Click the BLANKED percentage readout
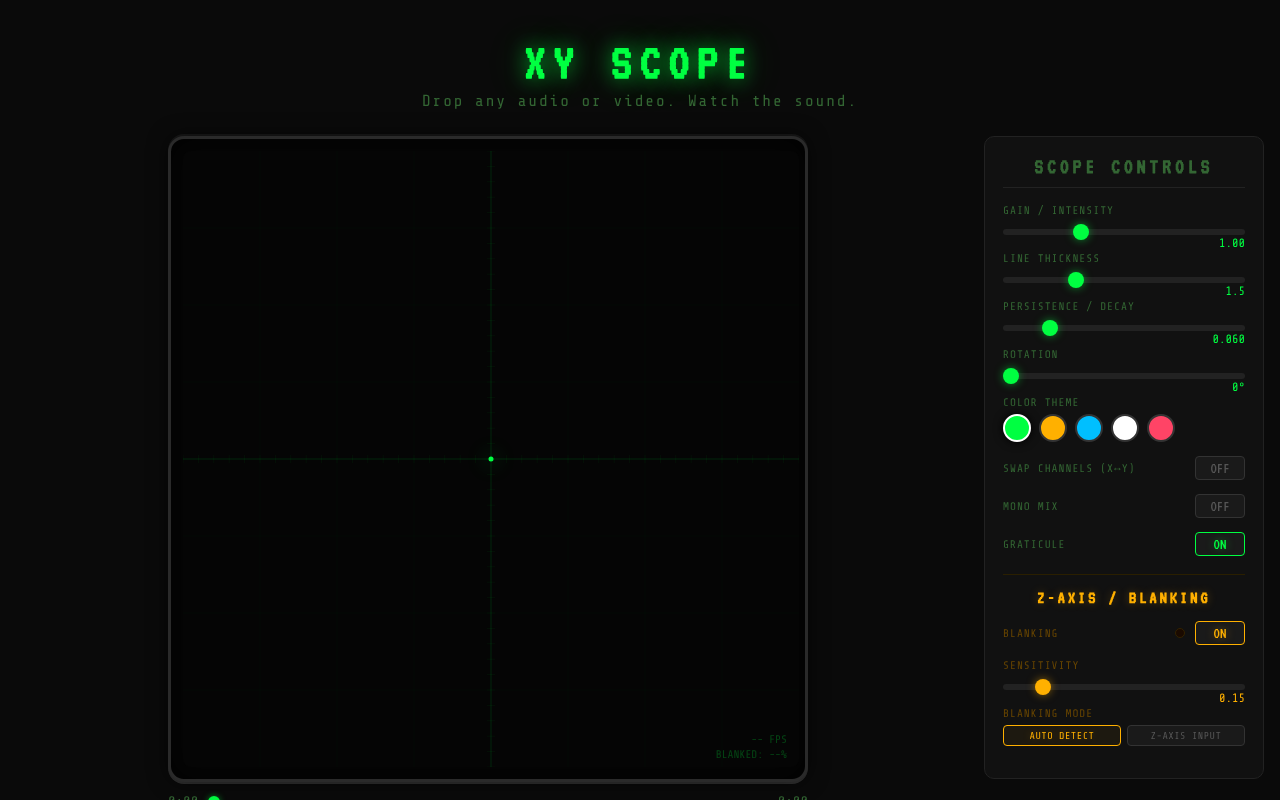1280x800 pixels. point(751,755)
